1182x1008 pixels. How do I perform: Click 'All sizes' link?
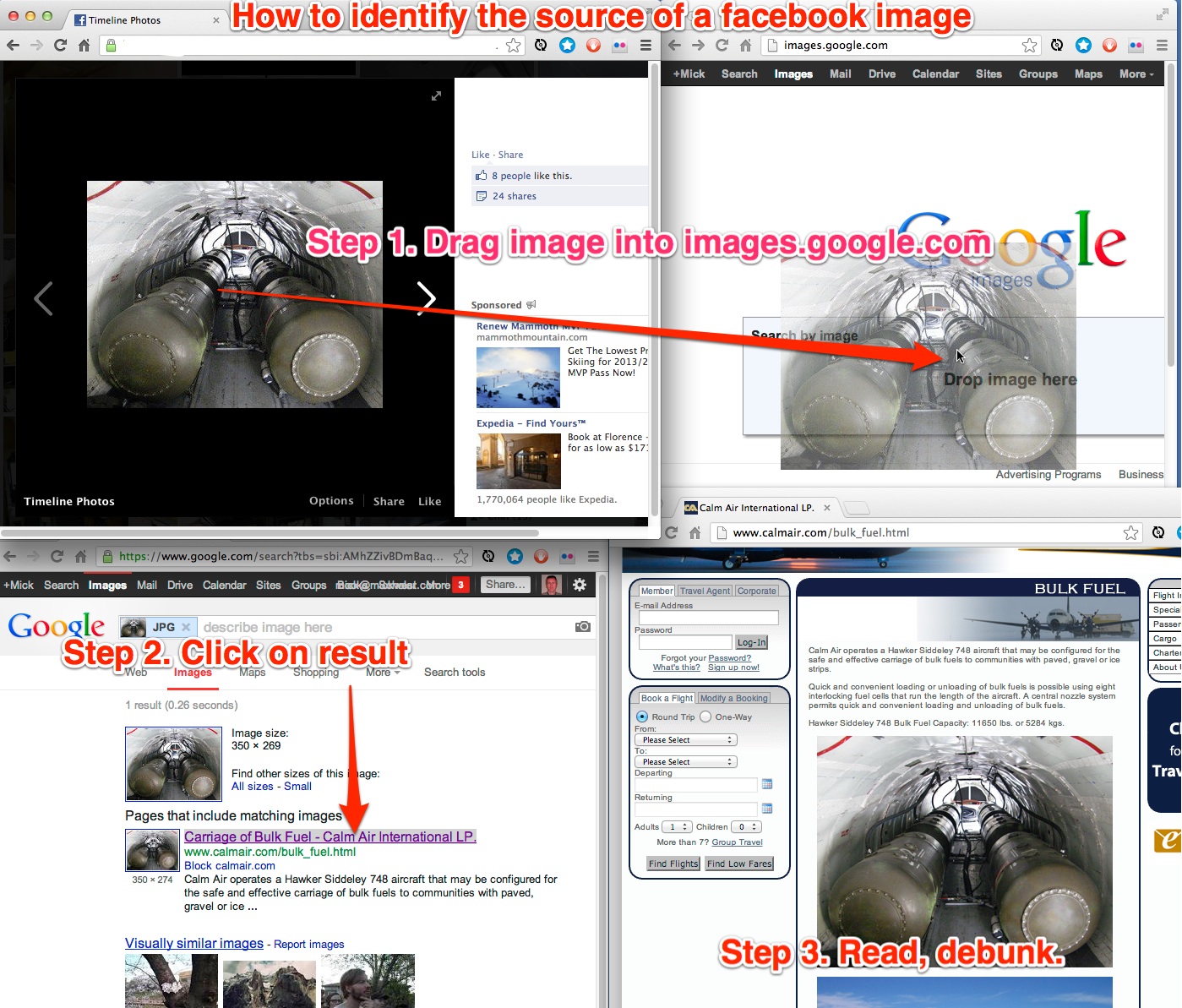click(253, 787)
